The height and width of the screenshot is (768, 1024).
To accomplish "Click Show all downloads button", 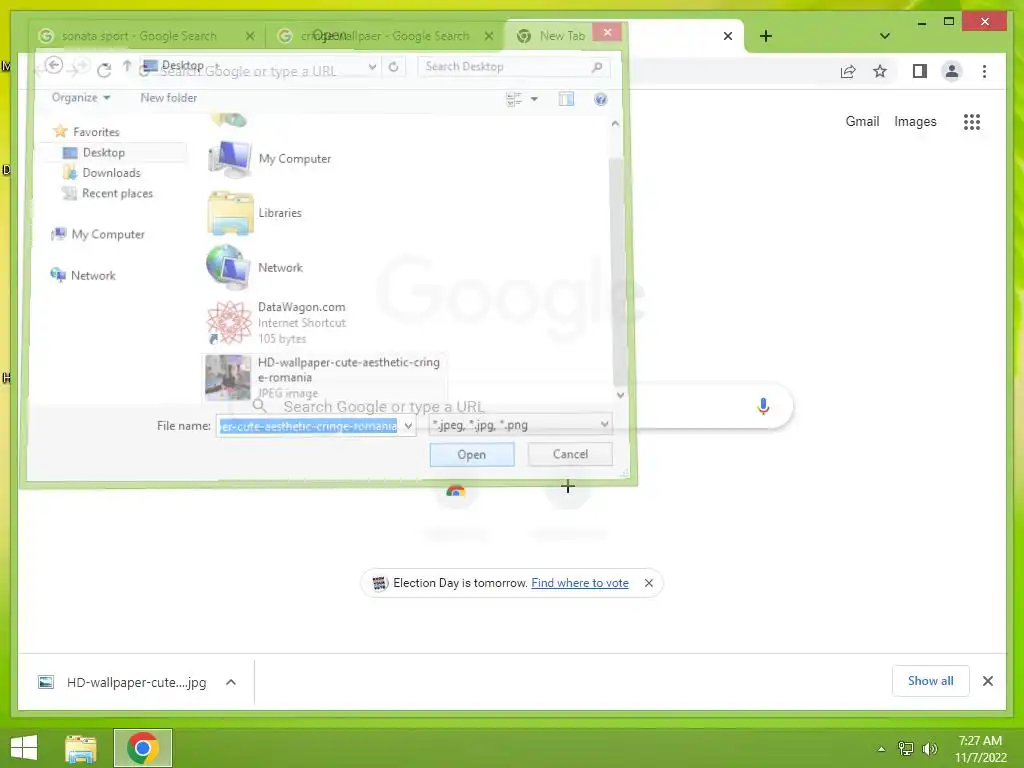I will pos(931,681).
